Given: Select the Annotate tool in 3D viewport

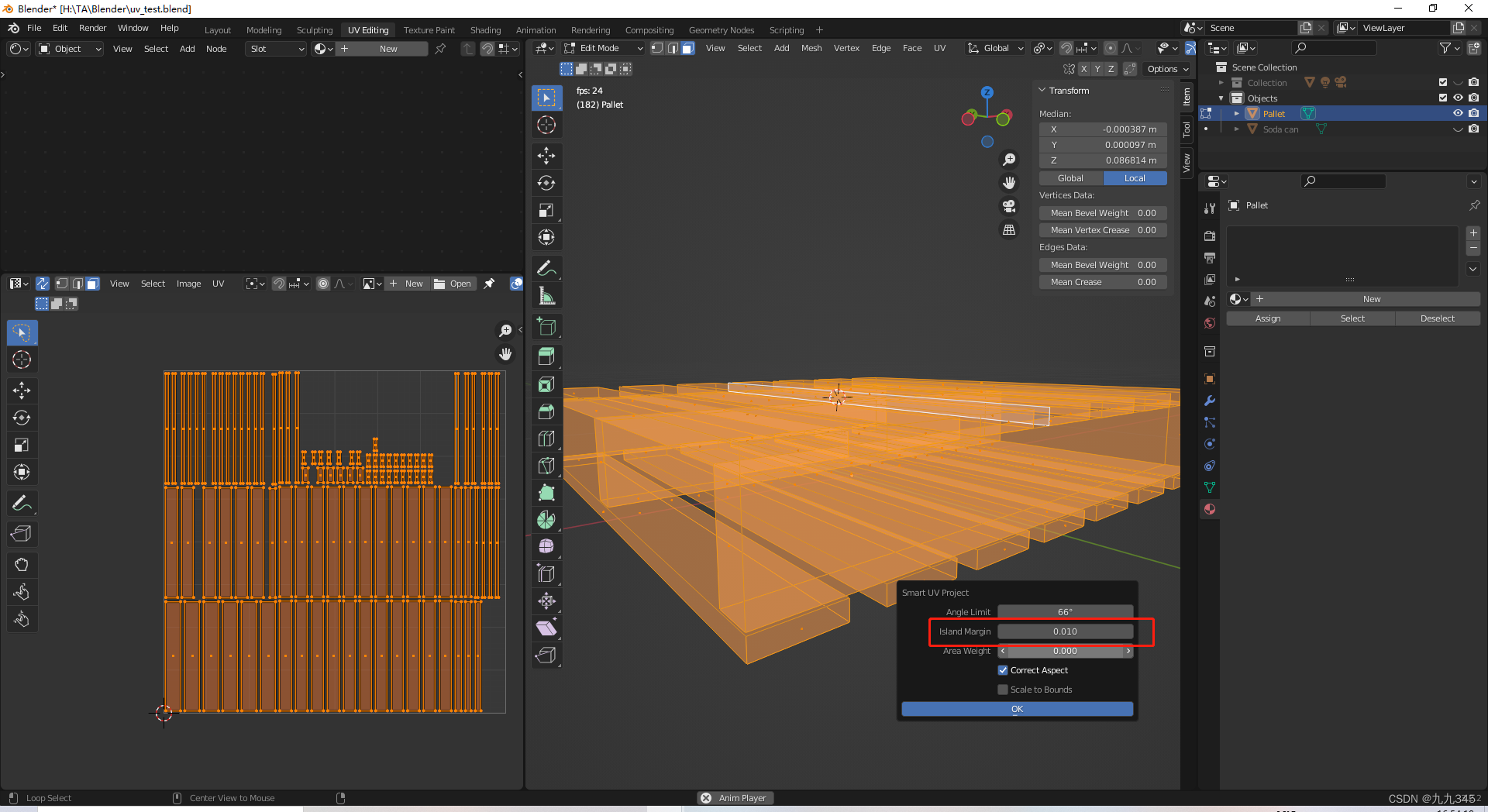Looking at the screenshot, I should (x=546, y=268).
